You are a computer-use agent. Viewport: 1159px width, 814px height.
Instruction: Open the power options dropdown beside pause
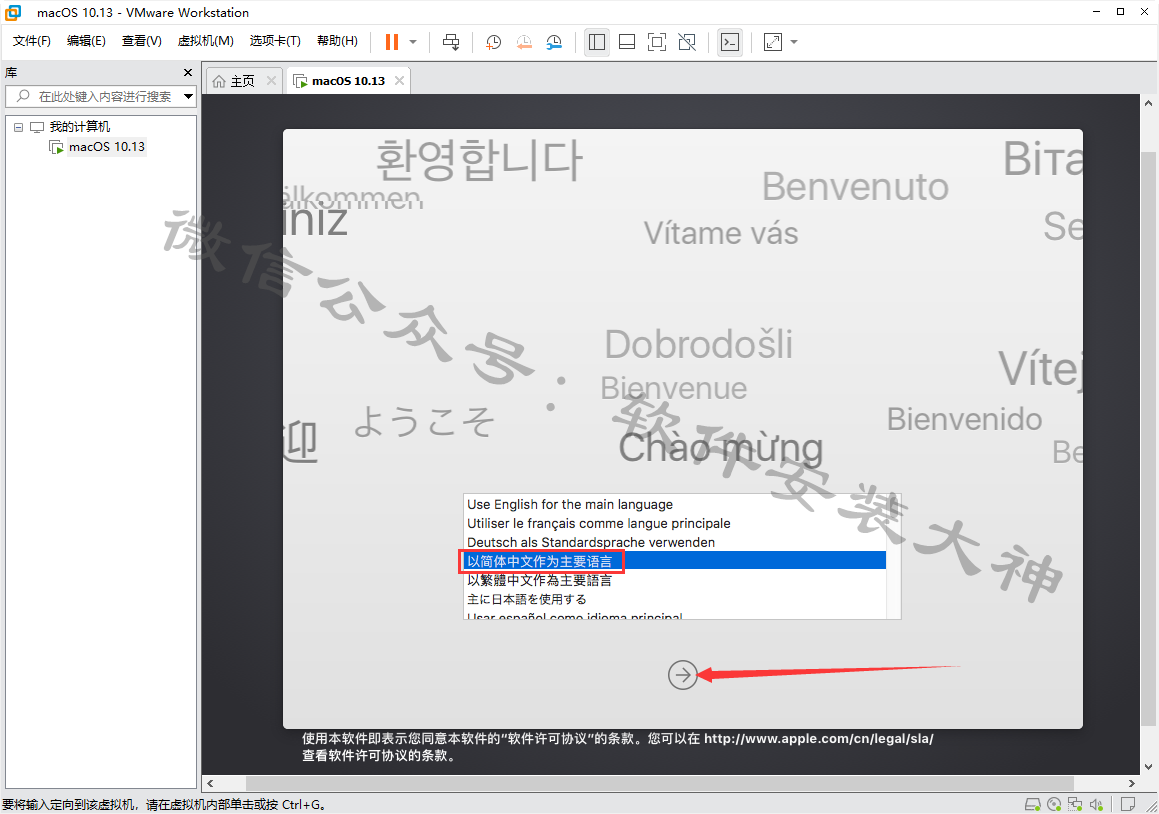[413, 42]
